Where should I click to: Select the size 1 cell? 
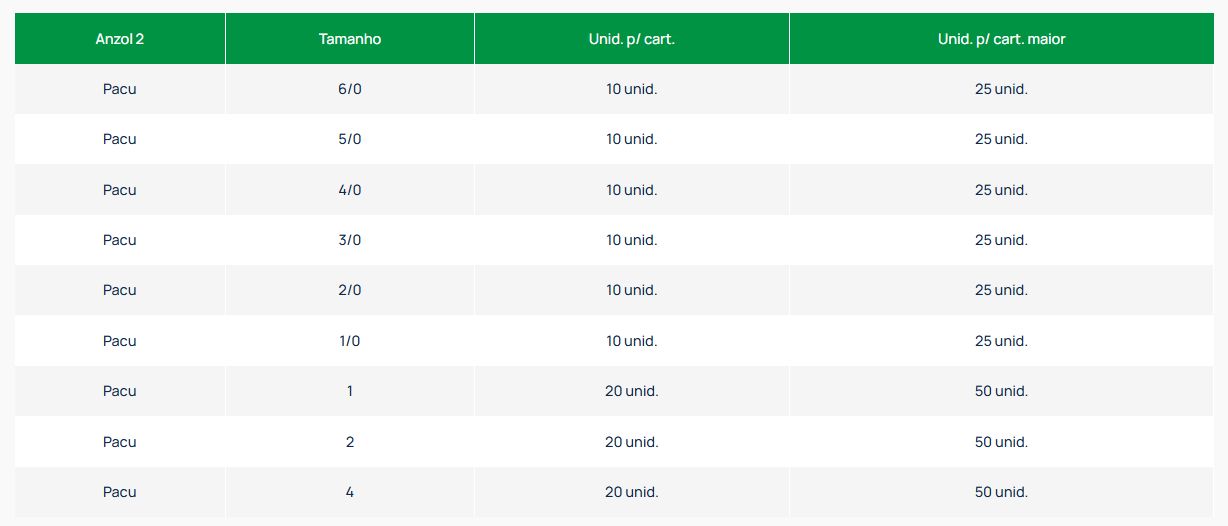point(350,391)
